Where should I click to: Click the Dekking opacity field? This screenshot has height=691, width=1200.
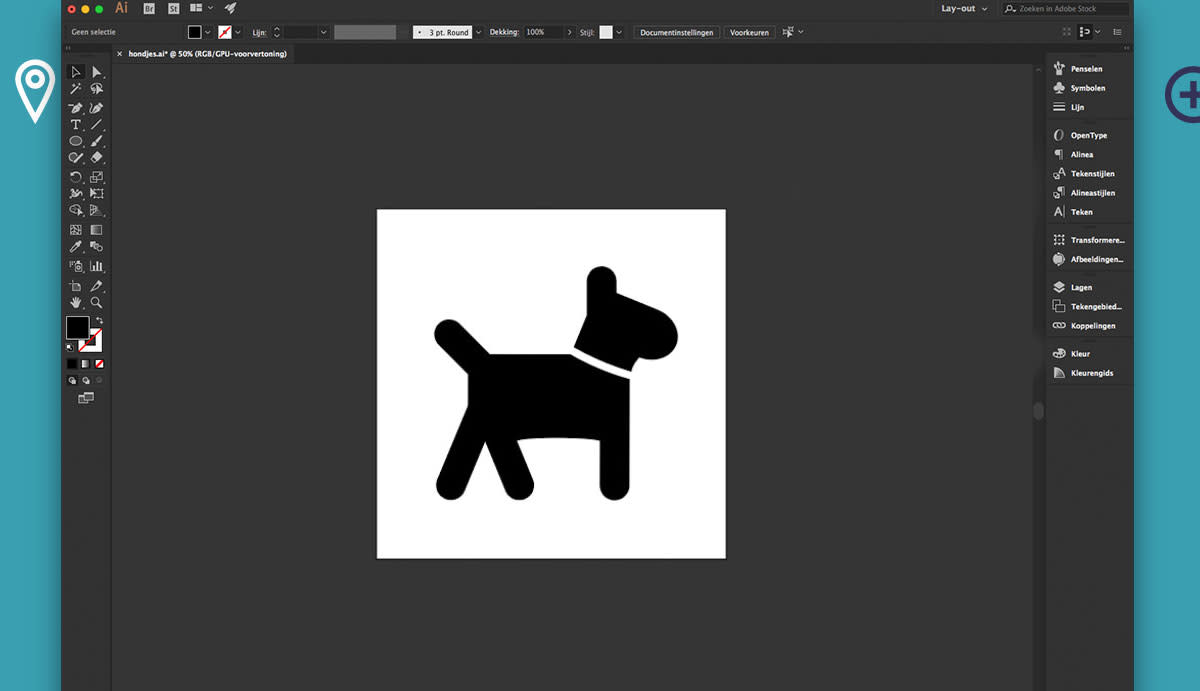click(543, 32)
